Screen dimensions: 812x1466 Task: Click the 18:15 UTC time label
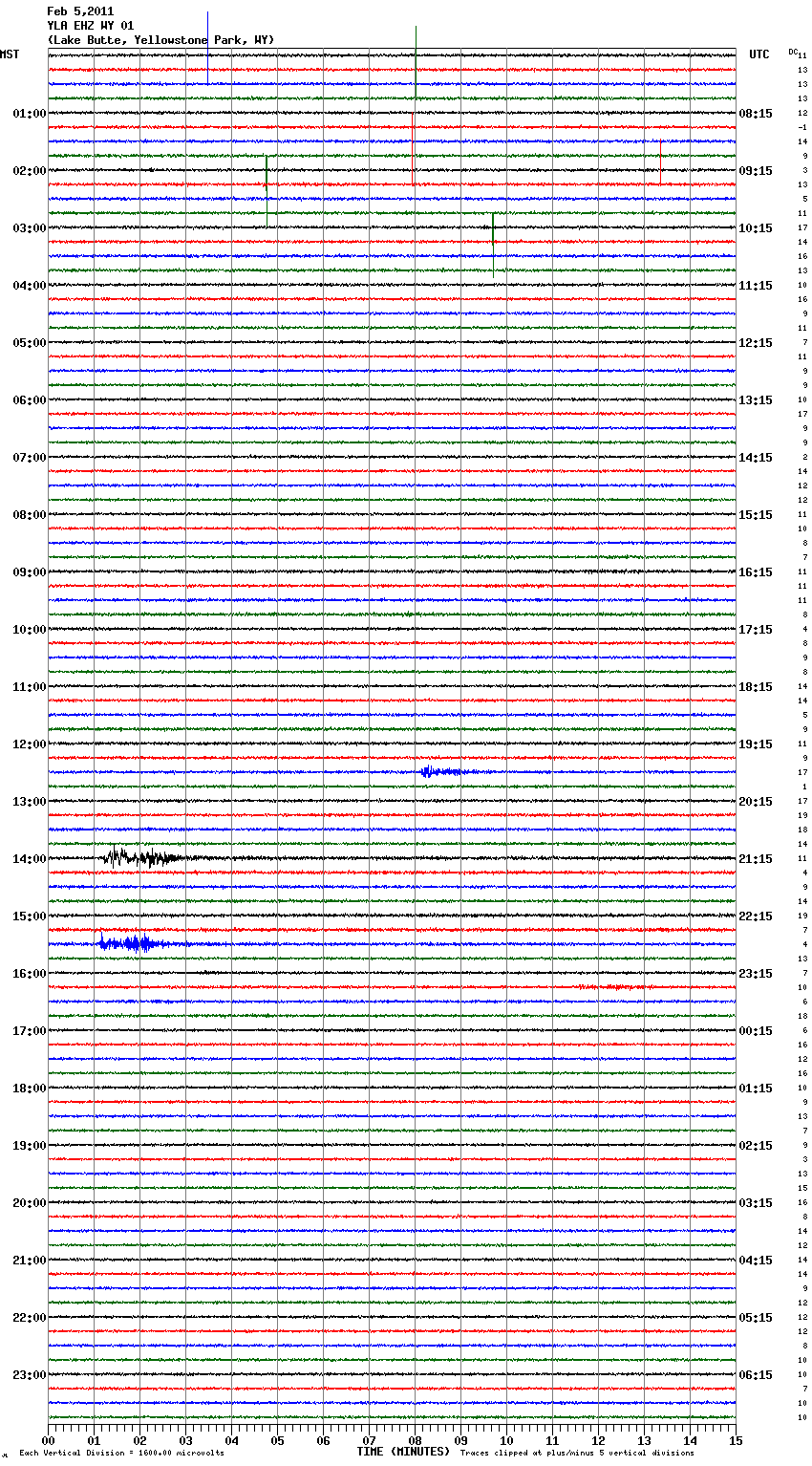[x=756, y=687]
